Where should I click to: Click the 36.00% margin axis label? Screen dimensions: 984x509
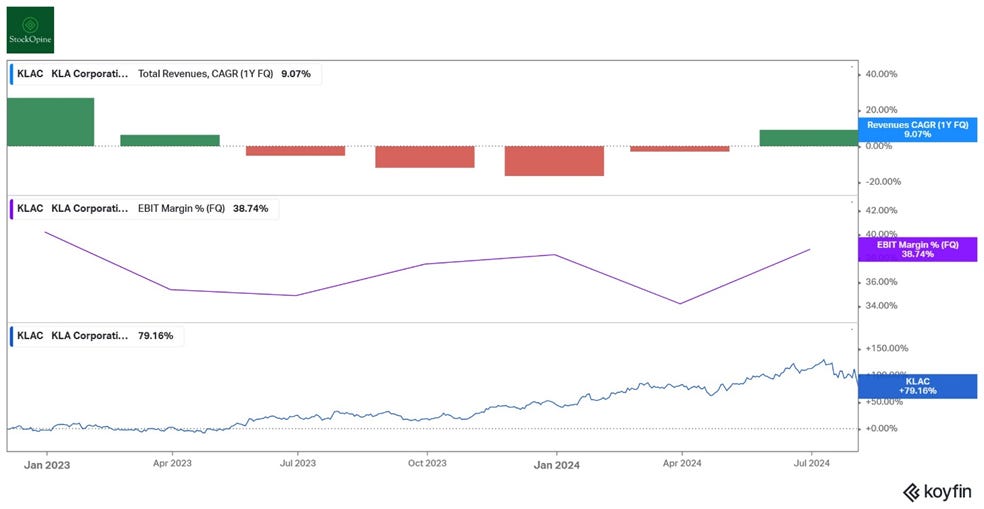point(881,282)
